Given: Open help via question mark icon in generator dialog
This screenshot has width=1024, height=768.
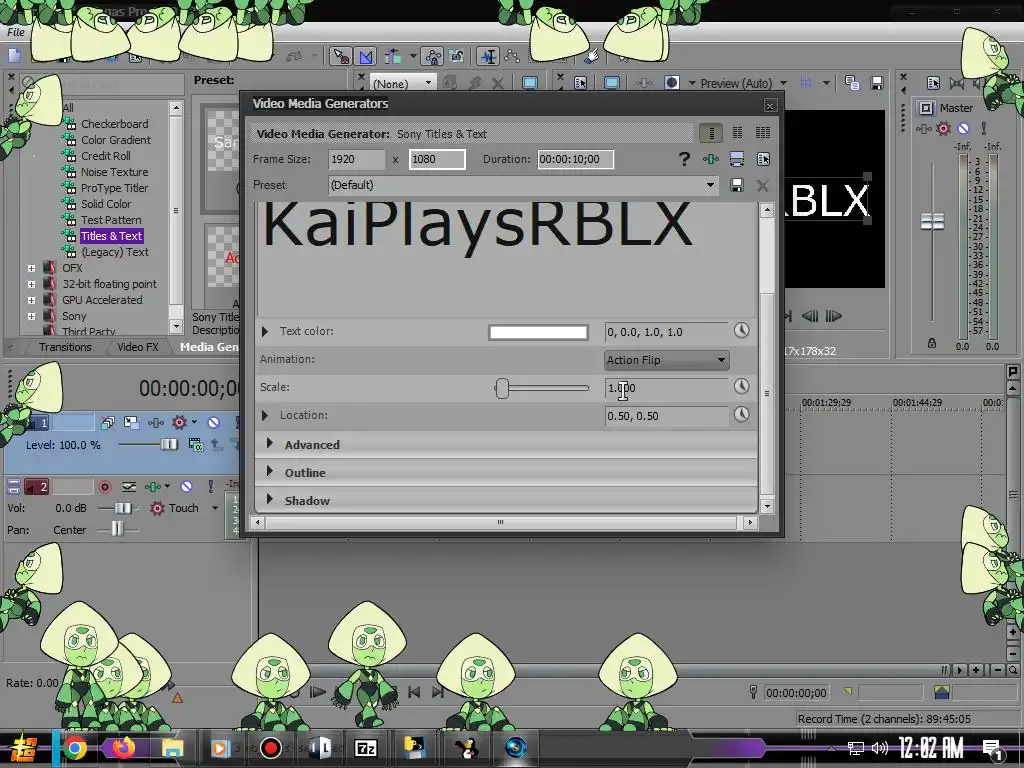Looking at the screenshot, I should click(684, 159).
